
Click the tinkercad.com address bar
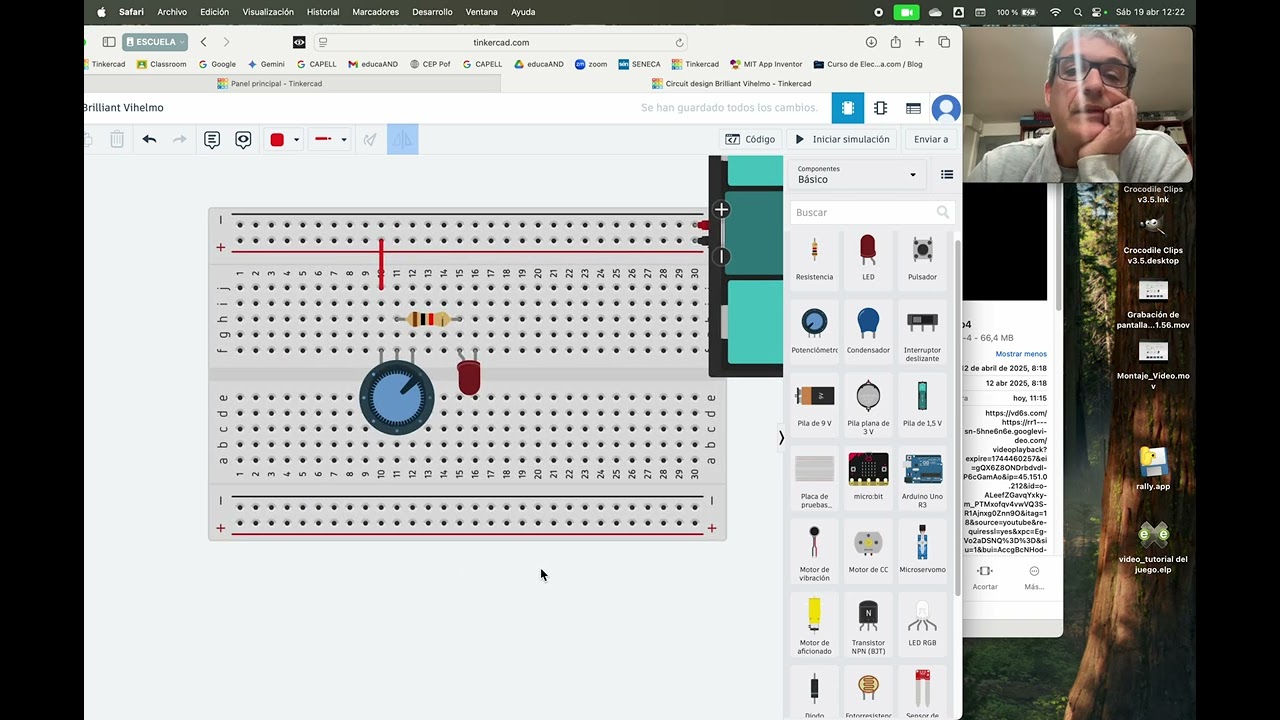[501, 42]
